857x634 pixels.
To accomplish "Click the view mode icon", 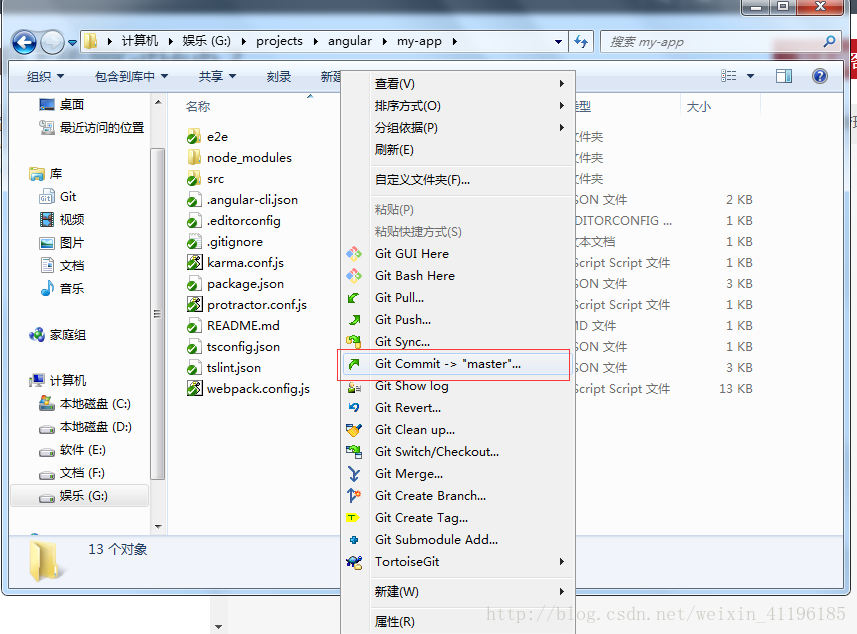I will (x=729, y=76).
